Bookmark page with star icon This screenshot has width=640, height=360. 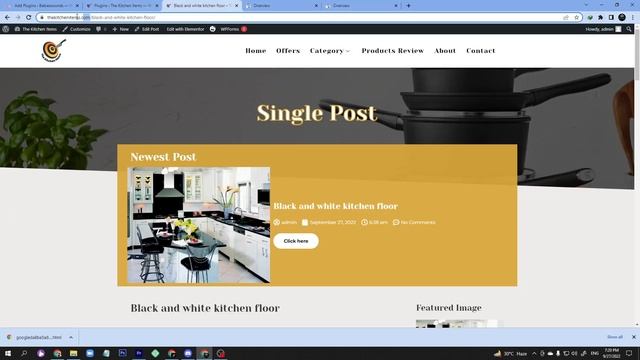[x=576, y=18]
